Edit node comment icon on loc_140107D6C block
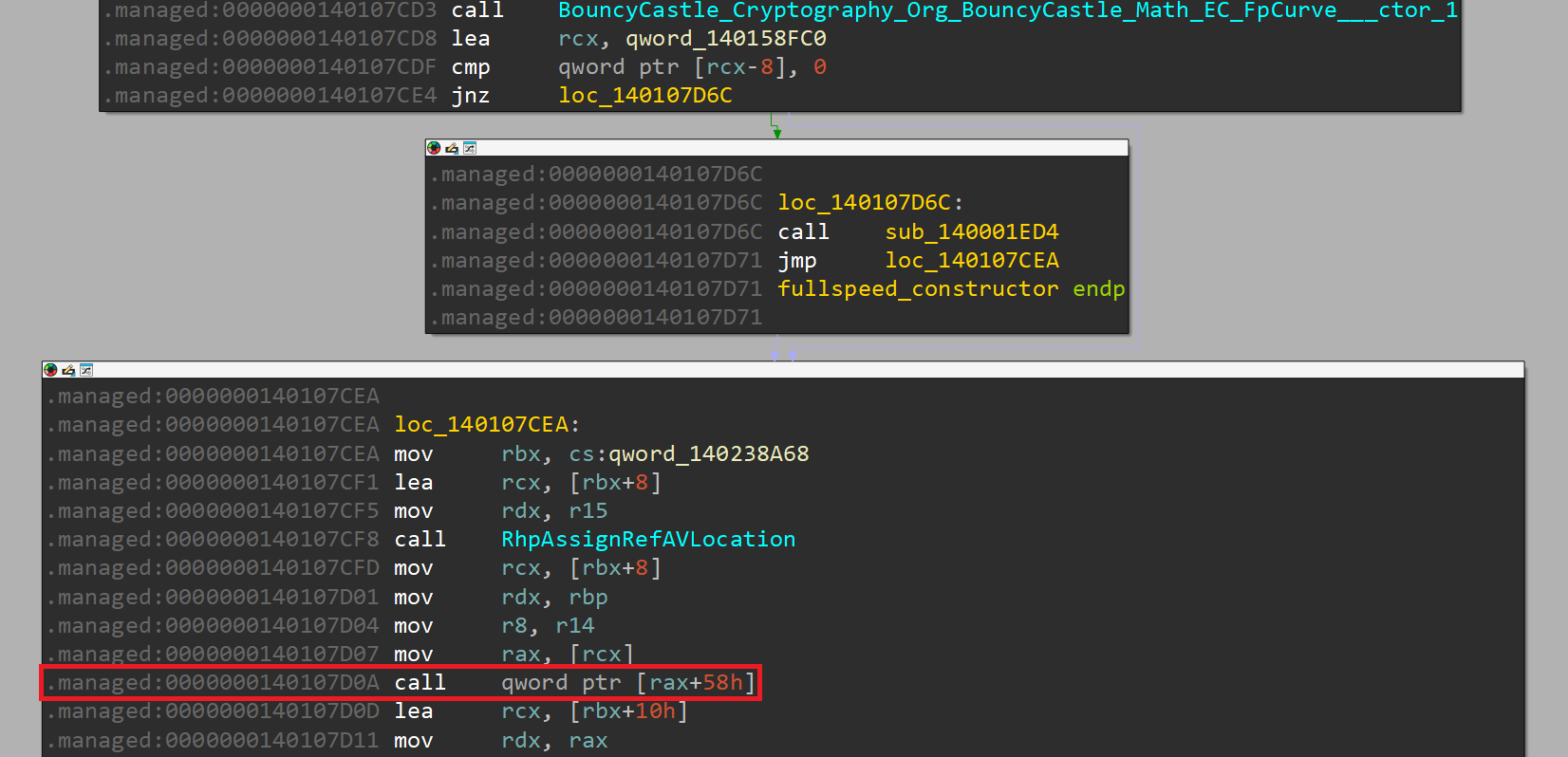The height and width of the screenshot is (757, 1568). point(452,148)
